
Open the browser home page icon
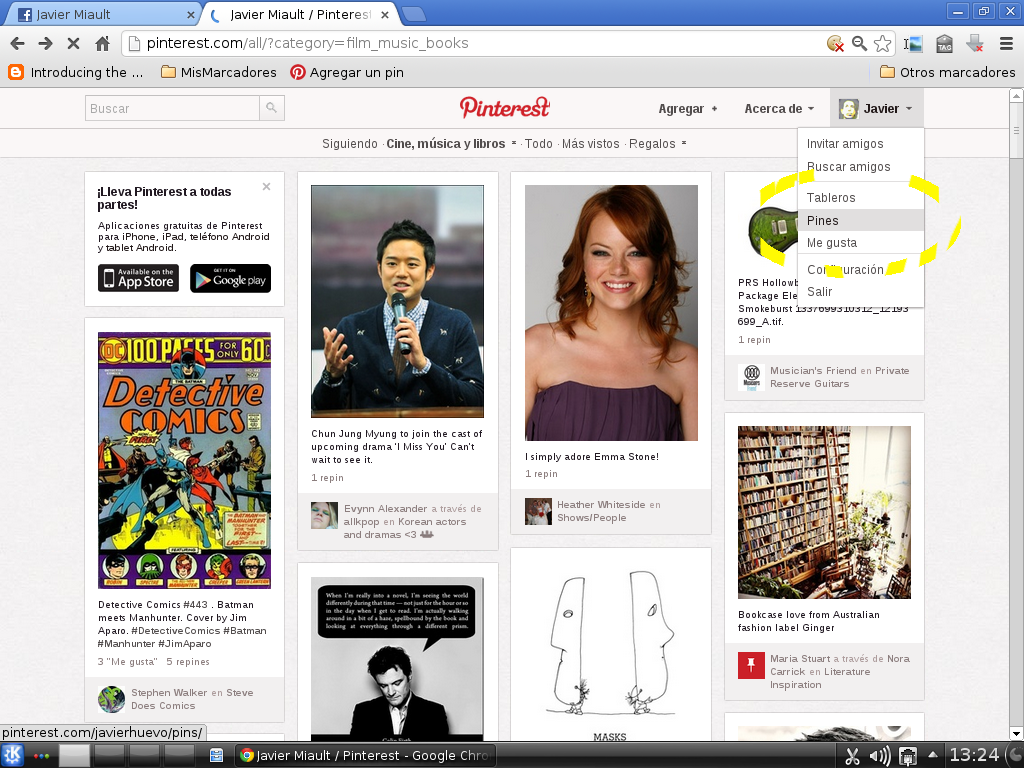[x=102, y=44]
